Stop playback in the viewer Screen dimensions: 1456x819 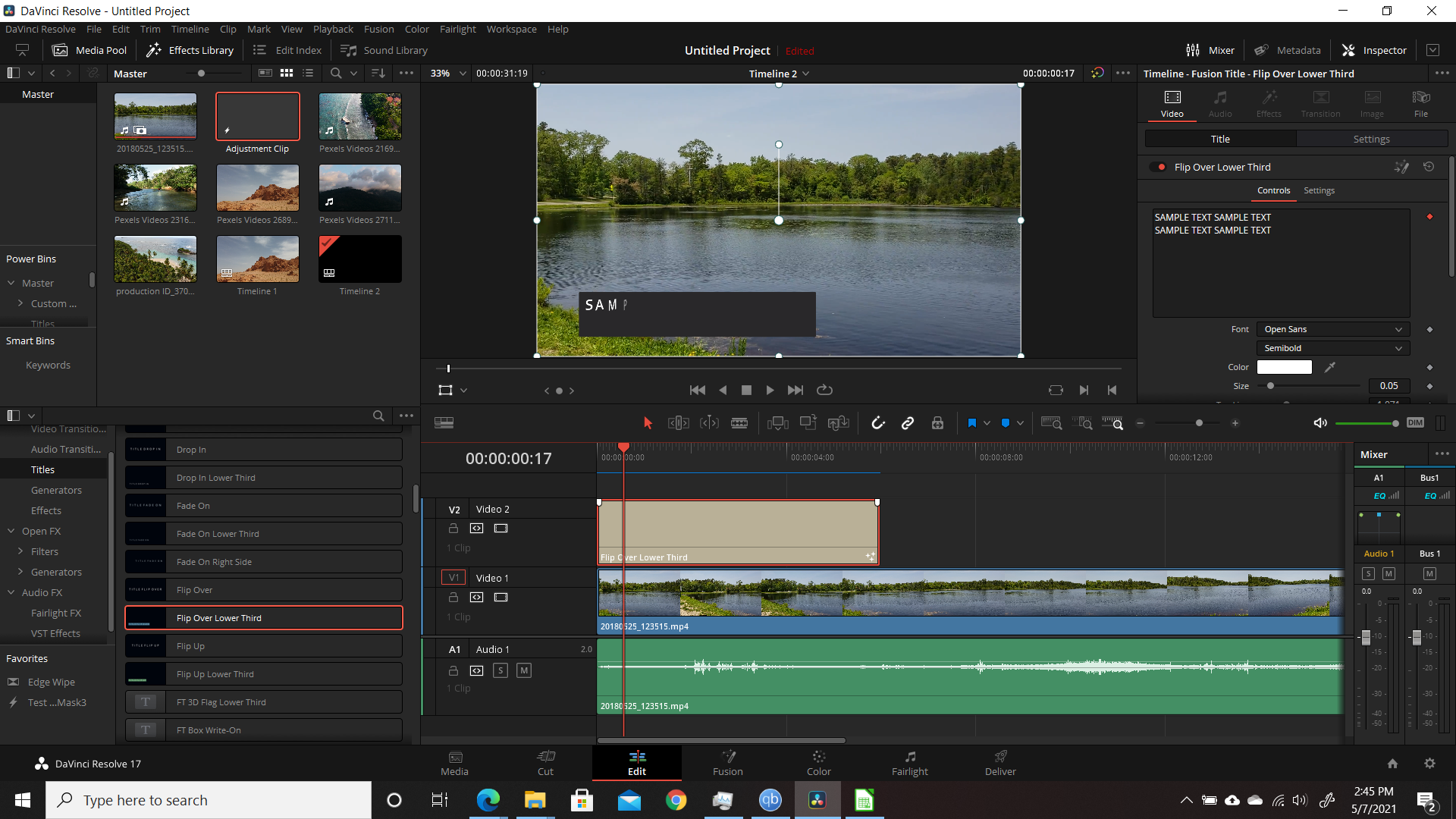pyautogui.click(x=746, y=390)
